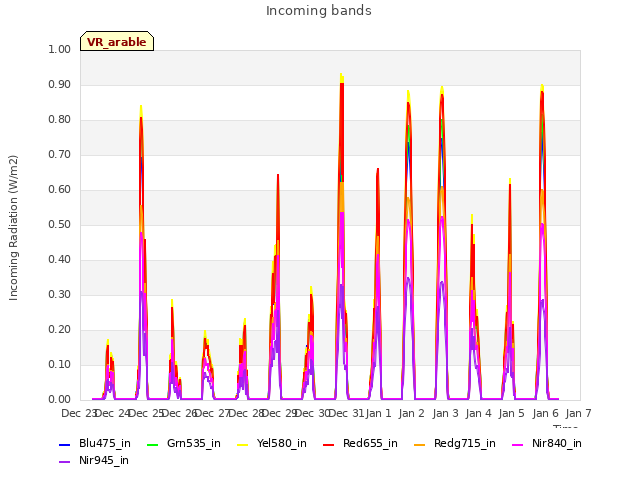Select the Redg715_in legend label
The image size is (640, 480).
pyautogui.click(x=465, y=444)
